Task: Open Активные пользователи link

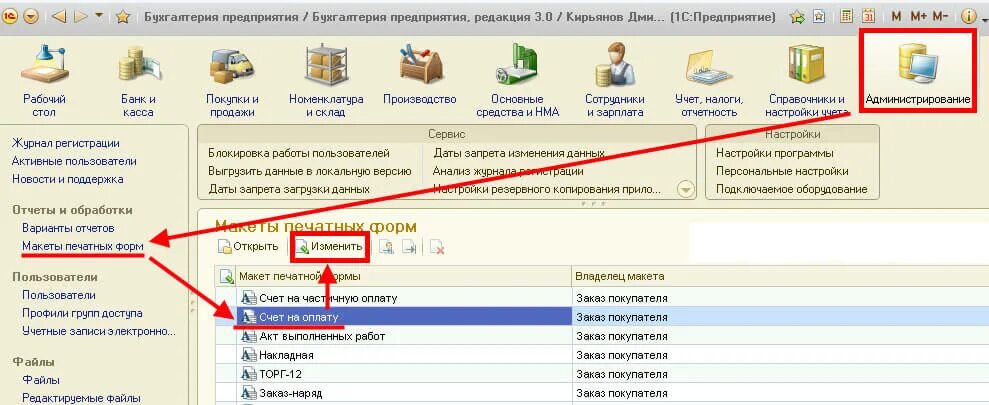Action: coord(74,161)
